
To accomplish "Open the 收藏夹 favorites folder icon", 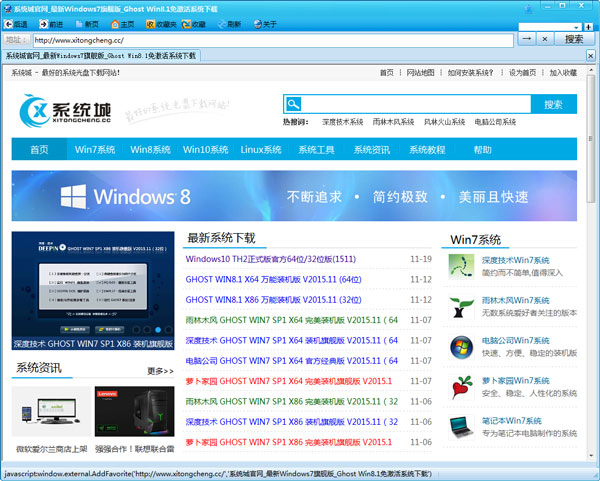I will pyautogui.click(x=150, y=24).
